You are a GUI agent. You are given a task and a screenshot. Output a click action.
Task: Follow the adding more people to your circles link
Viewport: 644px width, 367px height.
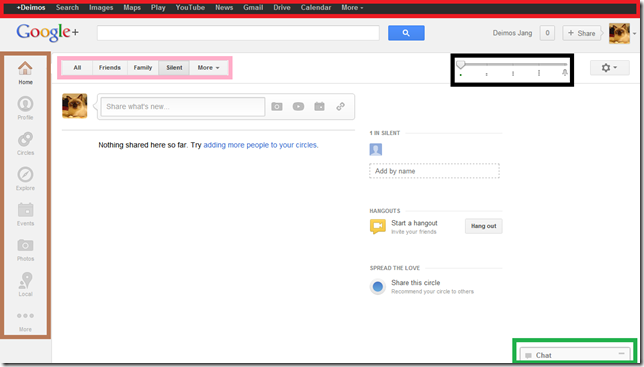[x=261, y=145]
